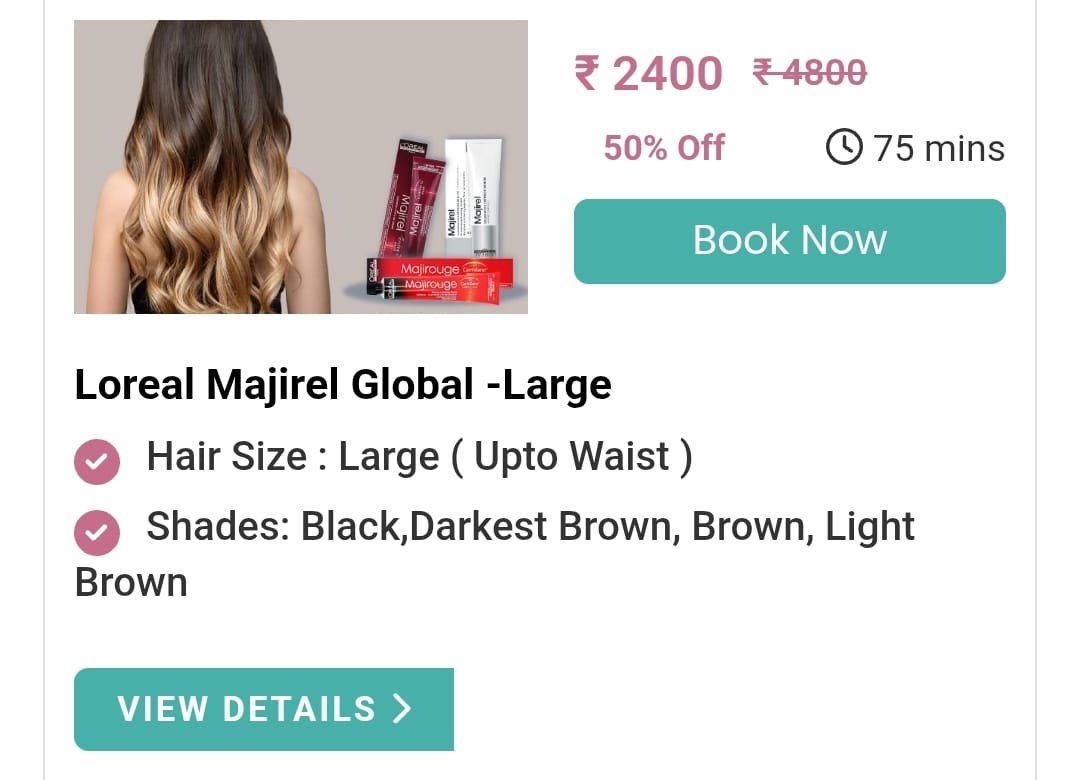Image resolution: width=1080 pixels, height=780 pixels.
Task: Select the Hair Size Large Upto Waist line
Action: point(419,456)
